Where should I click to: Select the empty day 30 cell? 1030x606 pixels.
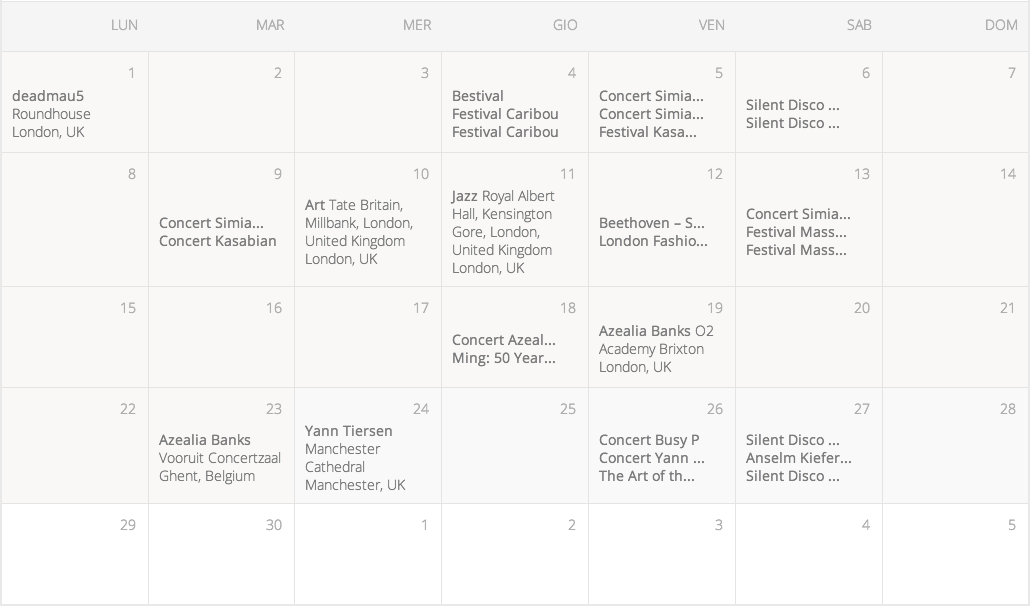pyautogui.click(x=221, y=565)
